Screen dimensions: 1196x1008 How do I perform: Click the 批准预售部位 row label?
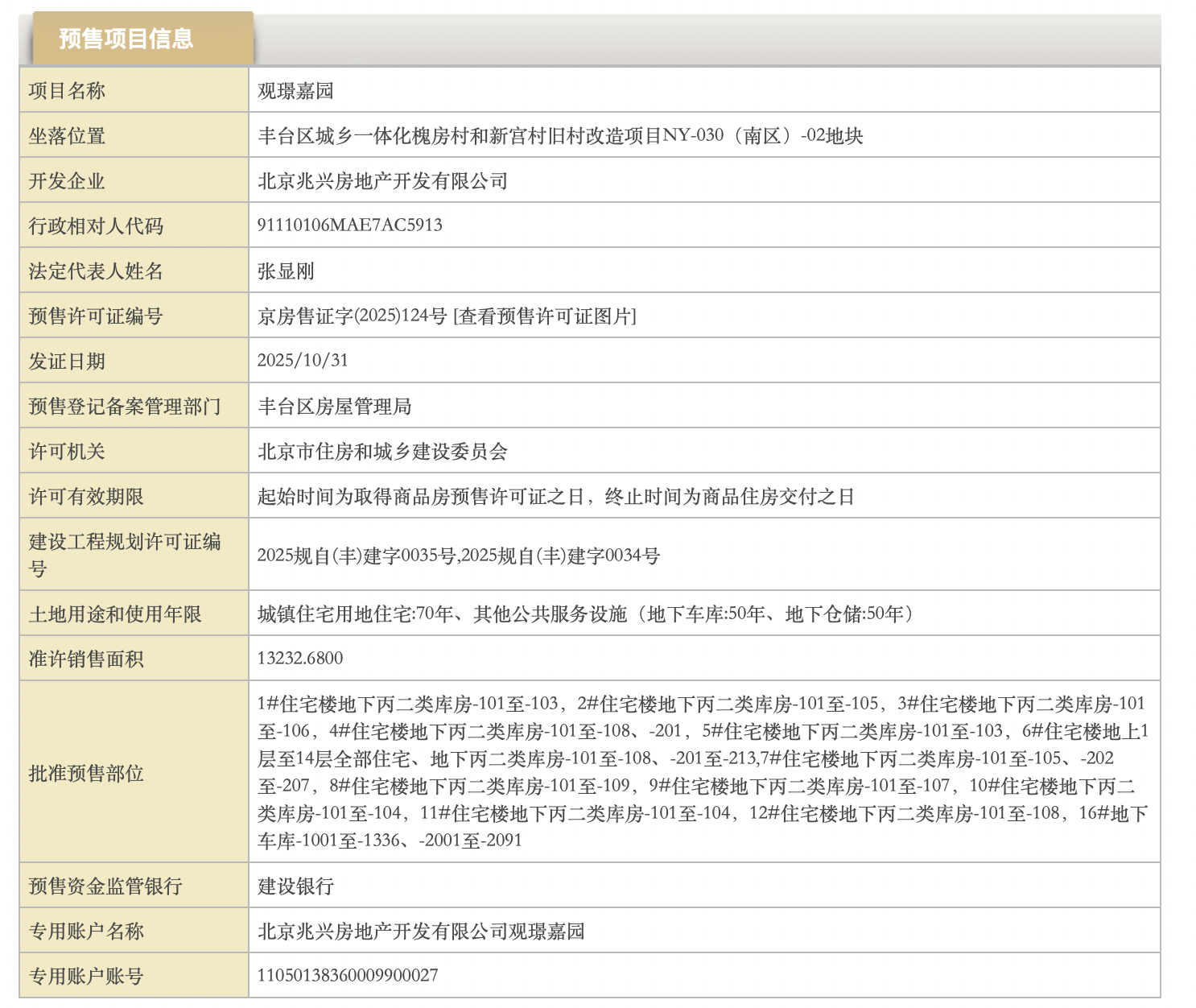pyautogui.click(x=86, y=774)
